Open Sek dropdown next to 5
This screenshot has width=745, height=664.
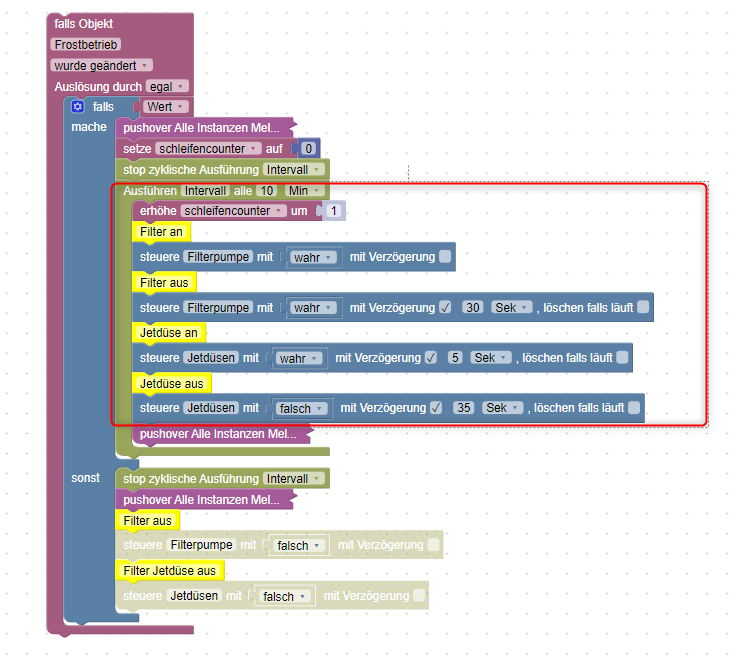click(x=491, y=358)
